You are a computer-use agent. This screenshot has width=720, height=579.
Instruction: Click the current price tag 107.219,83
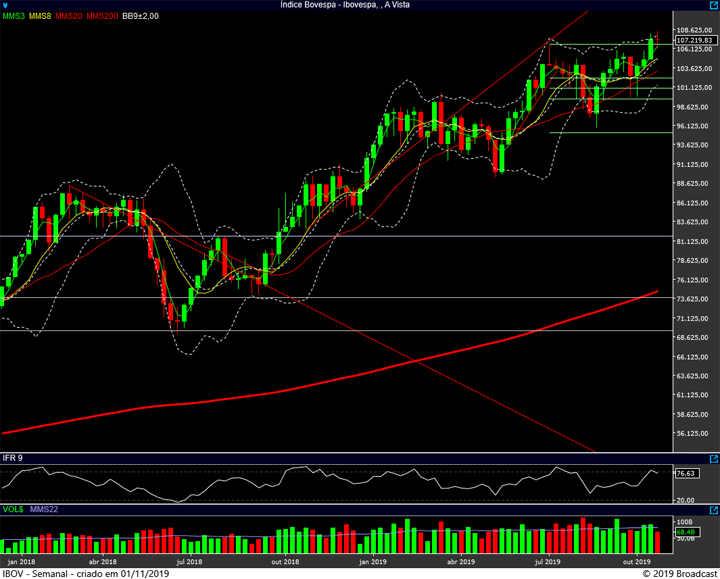[694, 40]
